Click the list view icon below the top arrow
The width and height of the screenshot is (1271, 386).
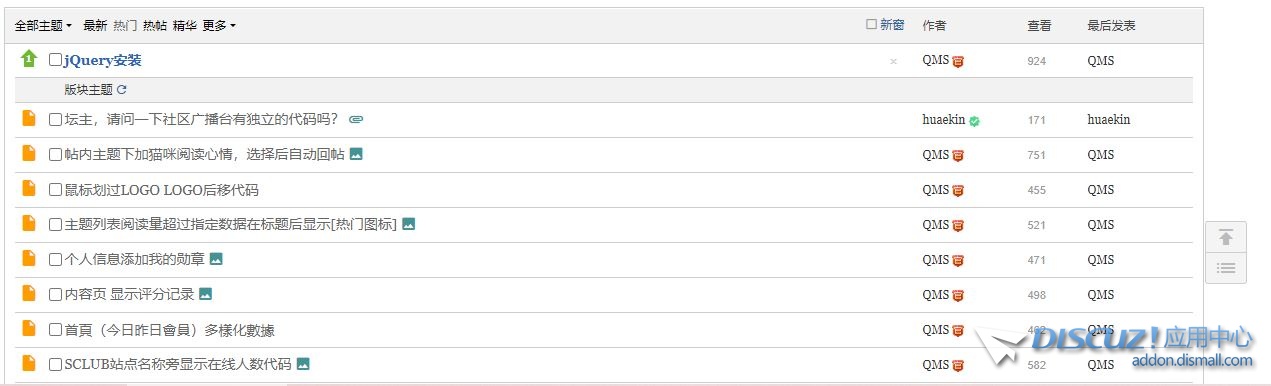point(1226,268)
